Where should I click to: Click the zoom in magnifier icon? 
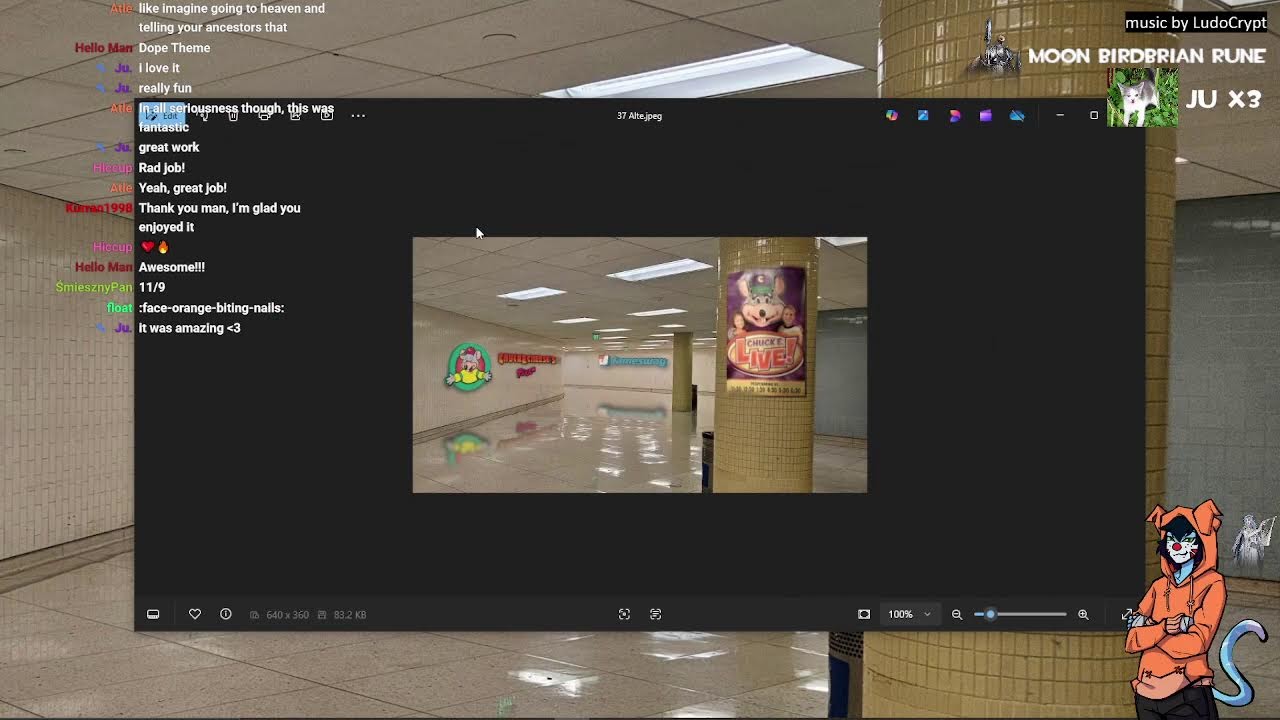[x=1083, y=614]
